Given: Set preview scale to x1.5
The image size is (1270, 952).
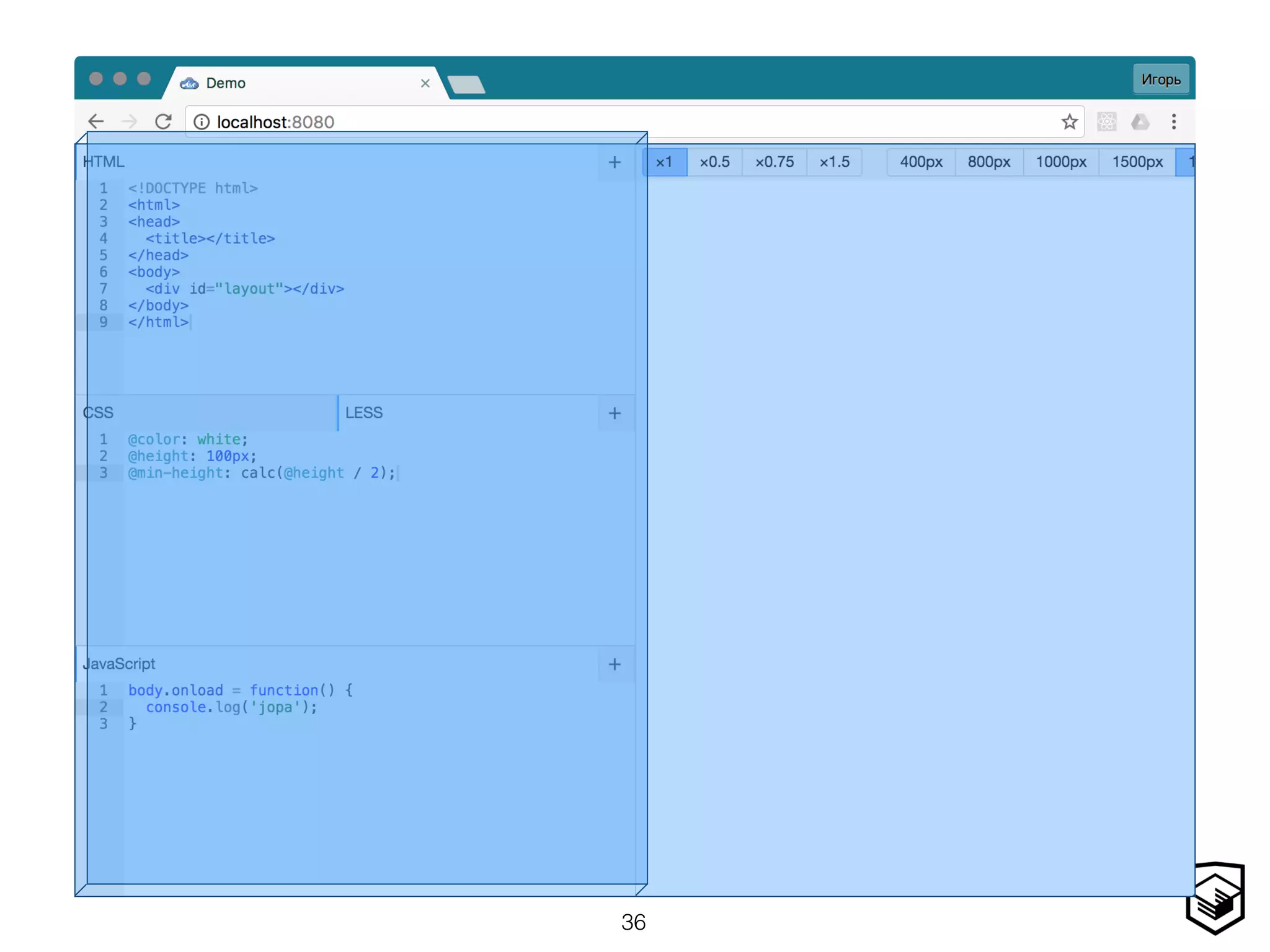Looking at the screenshot, I should pos(834,162).
